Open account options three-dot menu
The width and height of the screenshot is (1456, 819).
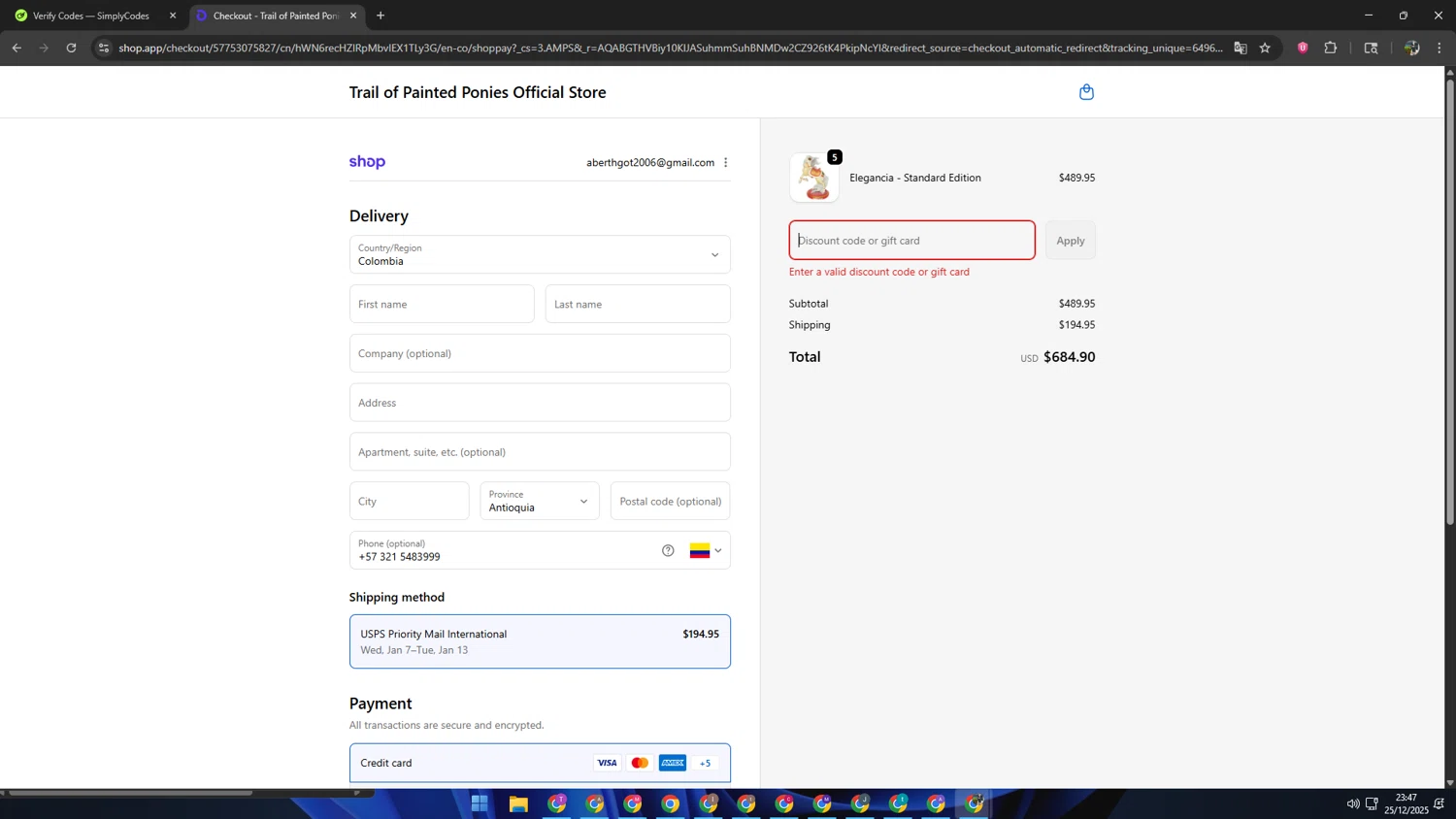(x=725, y=163)
